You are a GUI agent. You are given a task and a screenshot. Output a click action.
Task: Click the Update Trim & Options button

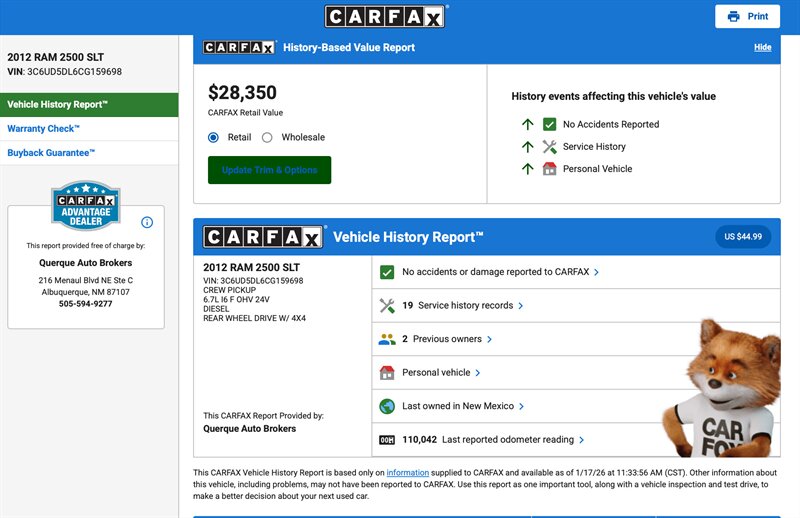pos(269,170)
